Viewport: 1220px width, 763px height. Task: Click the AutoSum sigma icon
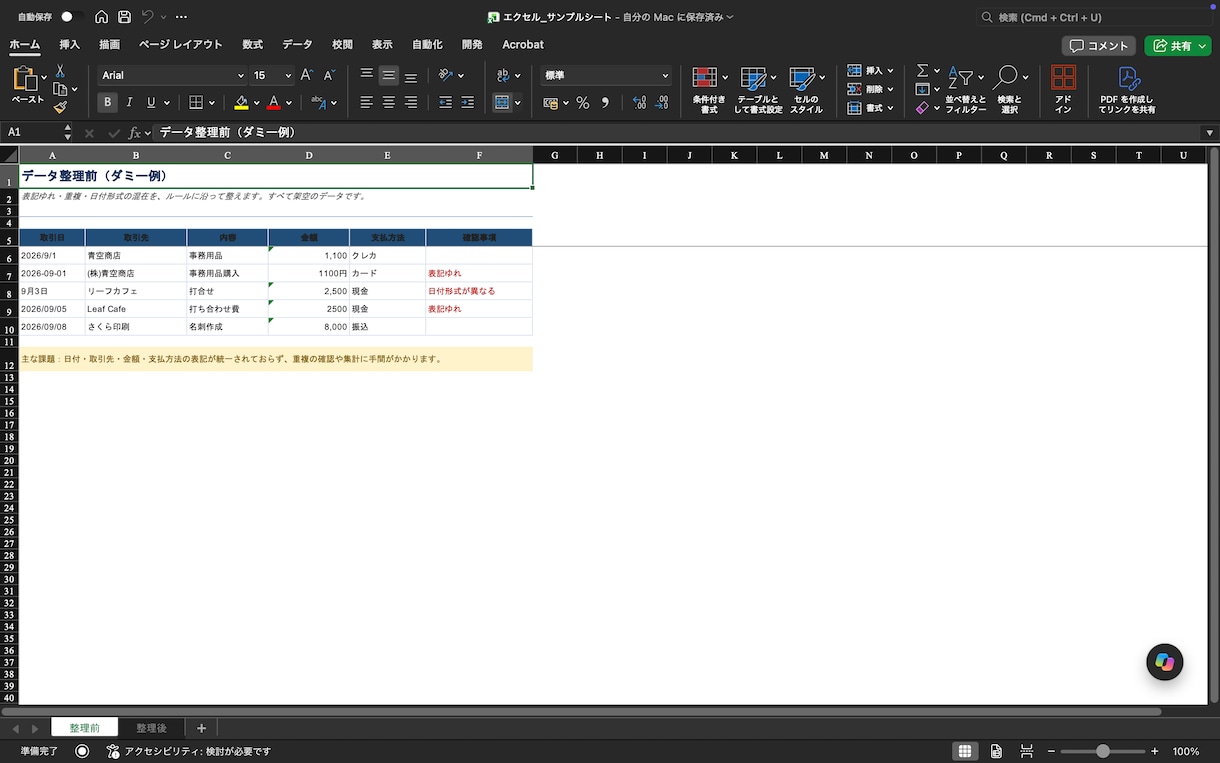922,71
